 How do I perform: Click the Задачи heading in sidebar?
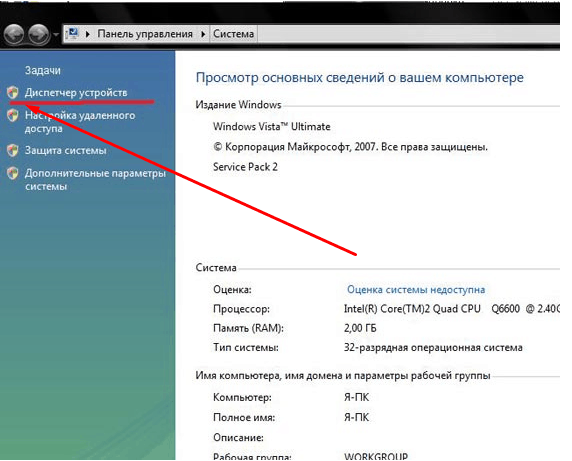[43, 70]
